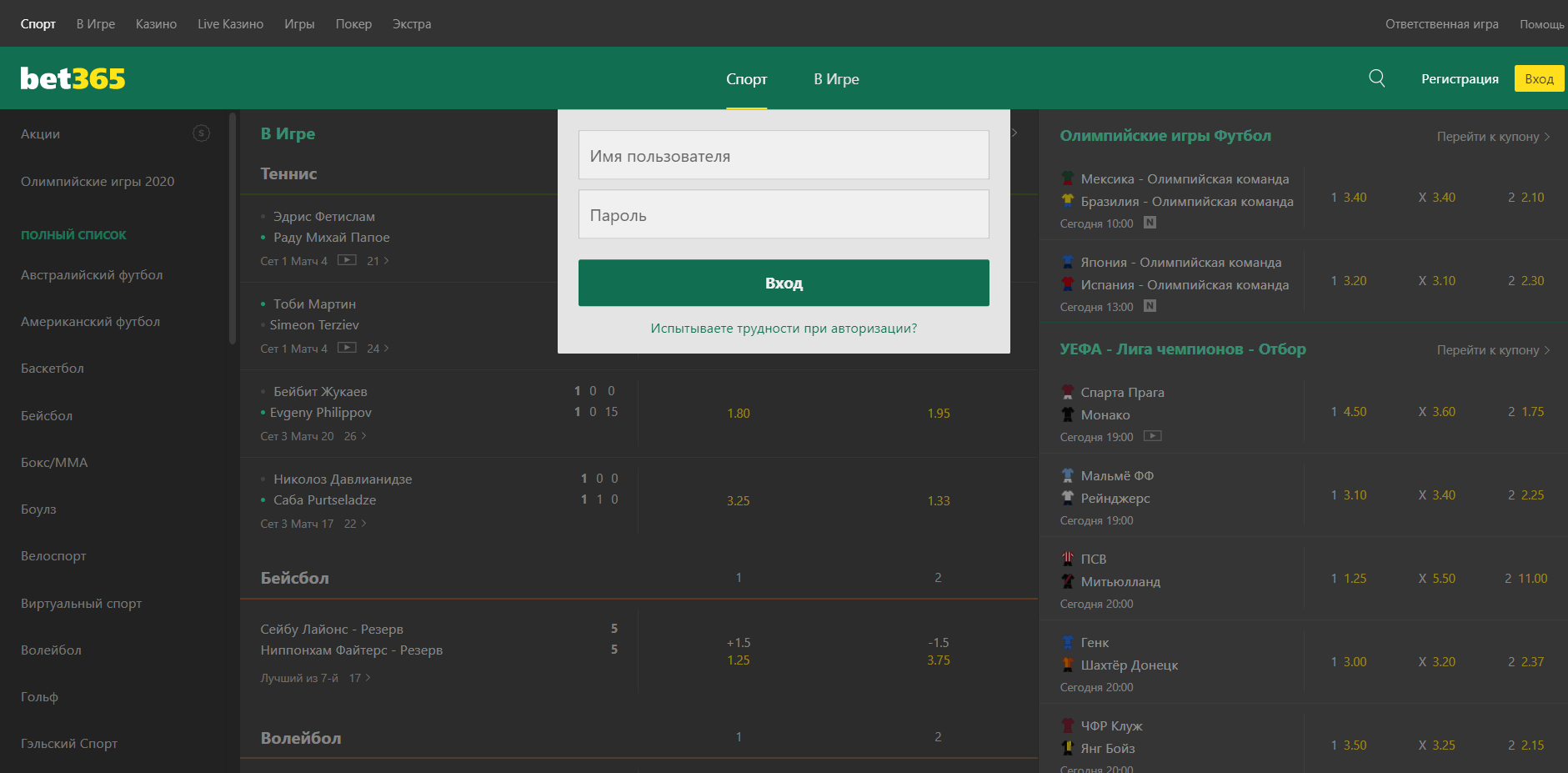
Task: Click video icon under Спарта Прага vs Монако
Action: tap(1152, 436)
